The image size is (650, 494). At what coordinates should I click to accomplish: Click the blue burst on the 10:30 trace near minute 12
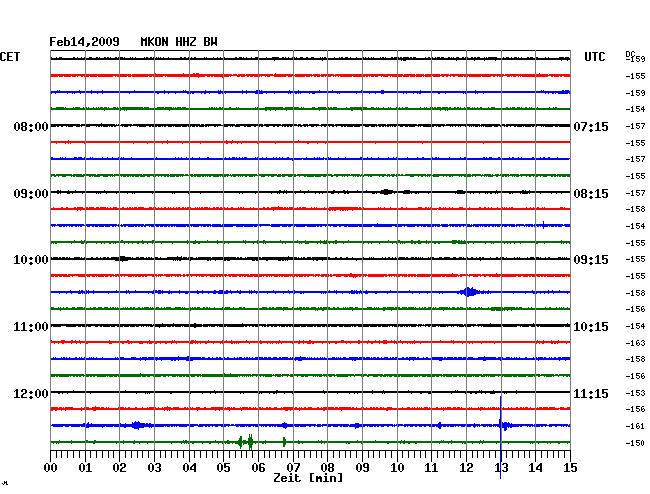[469, 292]
